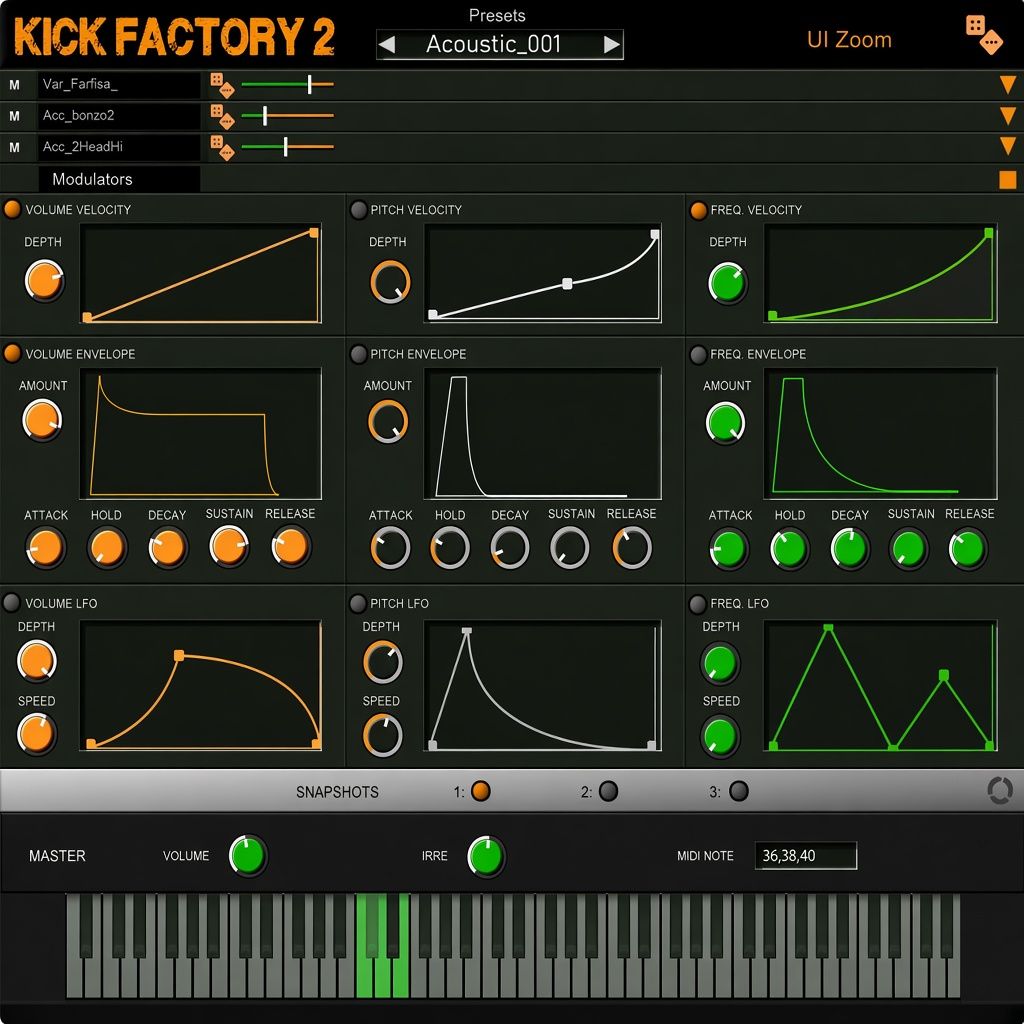Click the Freq. Envelope Hold knob
The height and width of the screenshot is (1024, 1024).
tap(789, 549)
